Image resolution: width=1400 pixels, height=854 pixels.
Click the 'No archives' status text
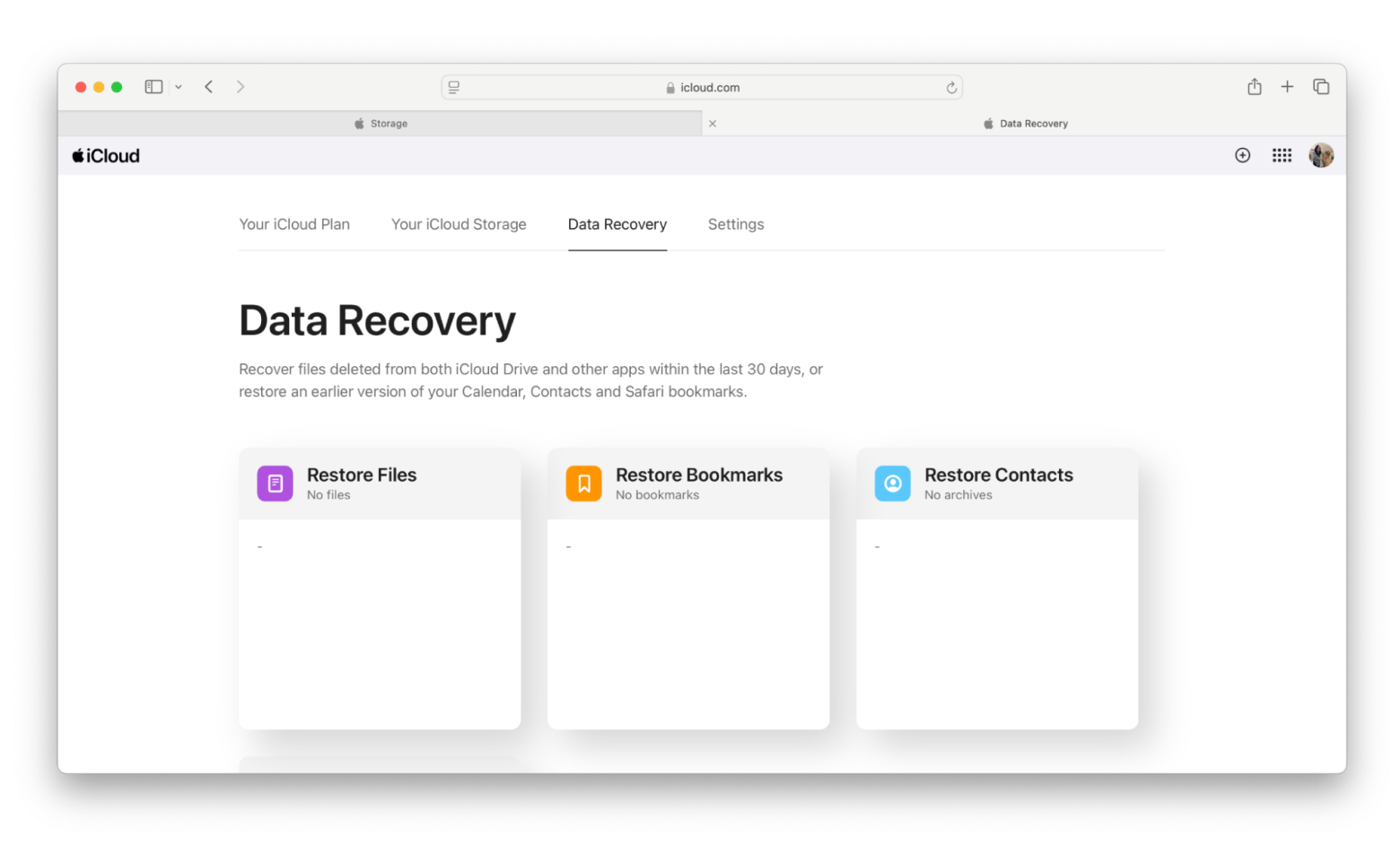(958, 495)
